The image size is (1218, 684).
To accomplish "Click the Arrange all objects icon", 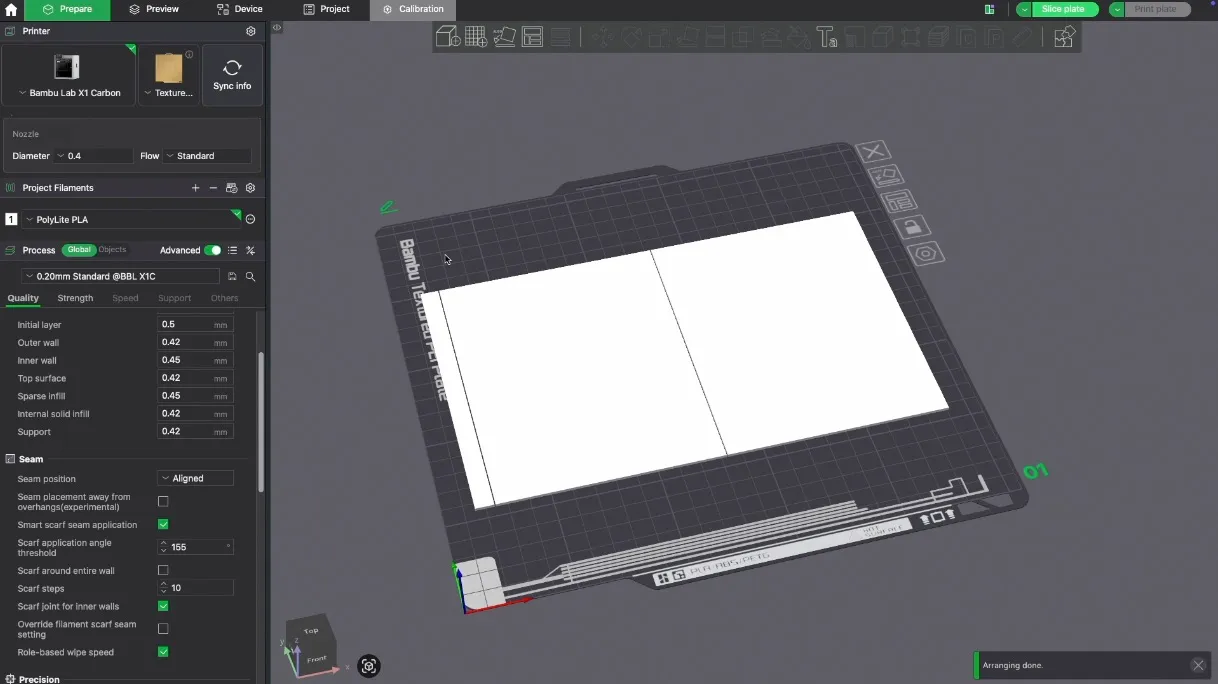I will [x=532, y=38].
